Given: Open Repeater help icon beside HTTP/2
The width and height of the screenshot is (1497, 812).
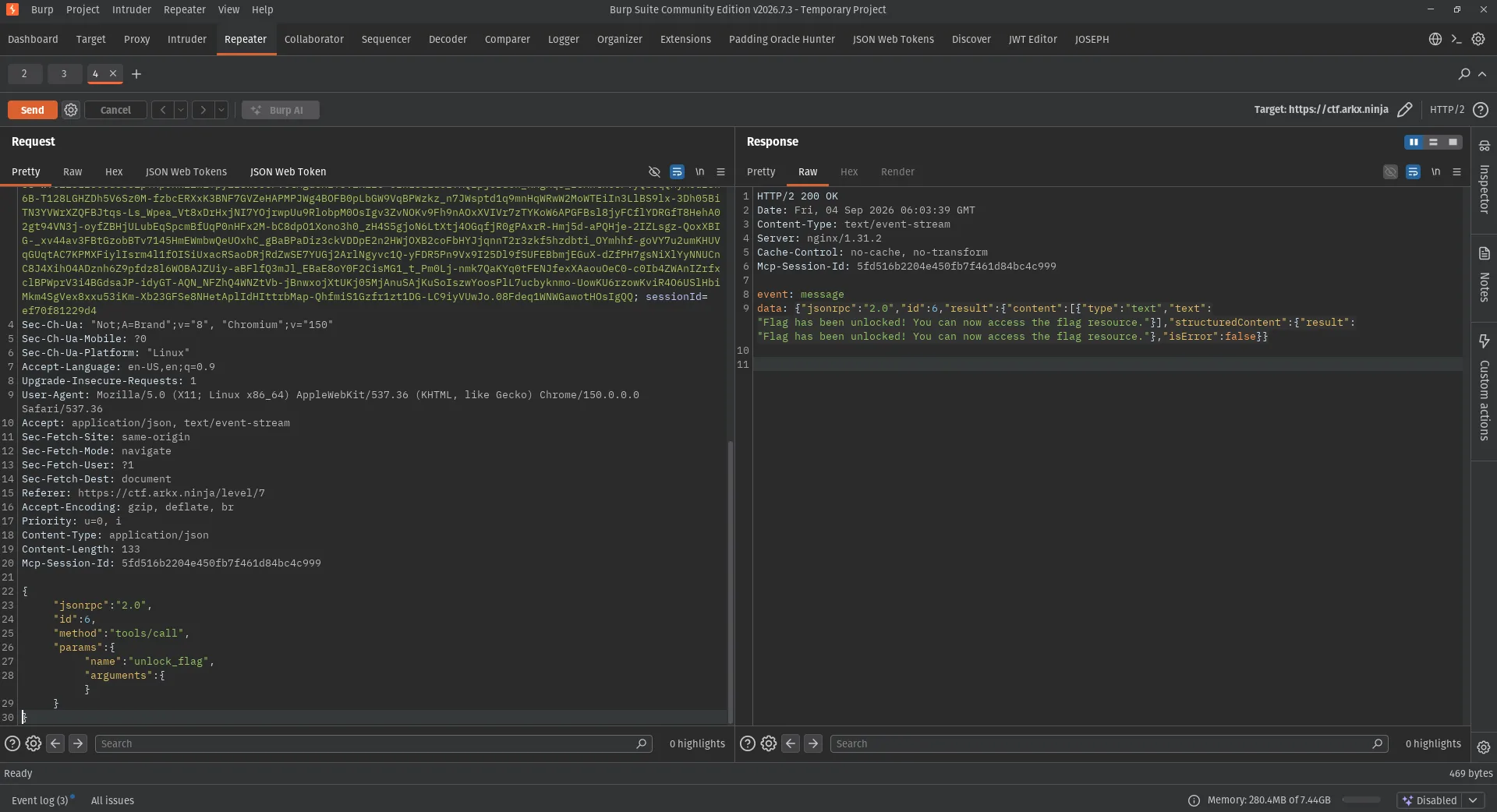Looking at the screenshot, I should [1481, 110].
